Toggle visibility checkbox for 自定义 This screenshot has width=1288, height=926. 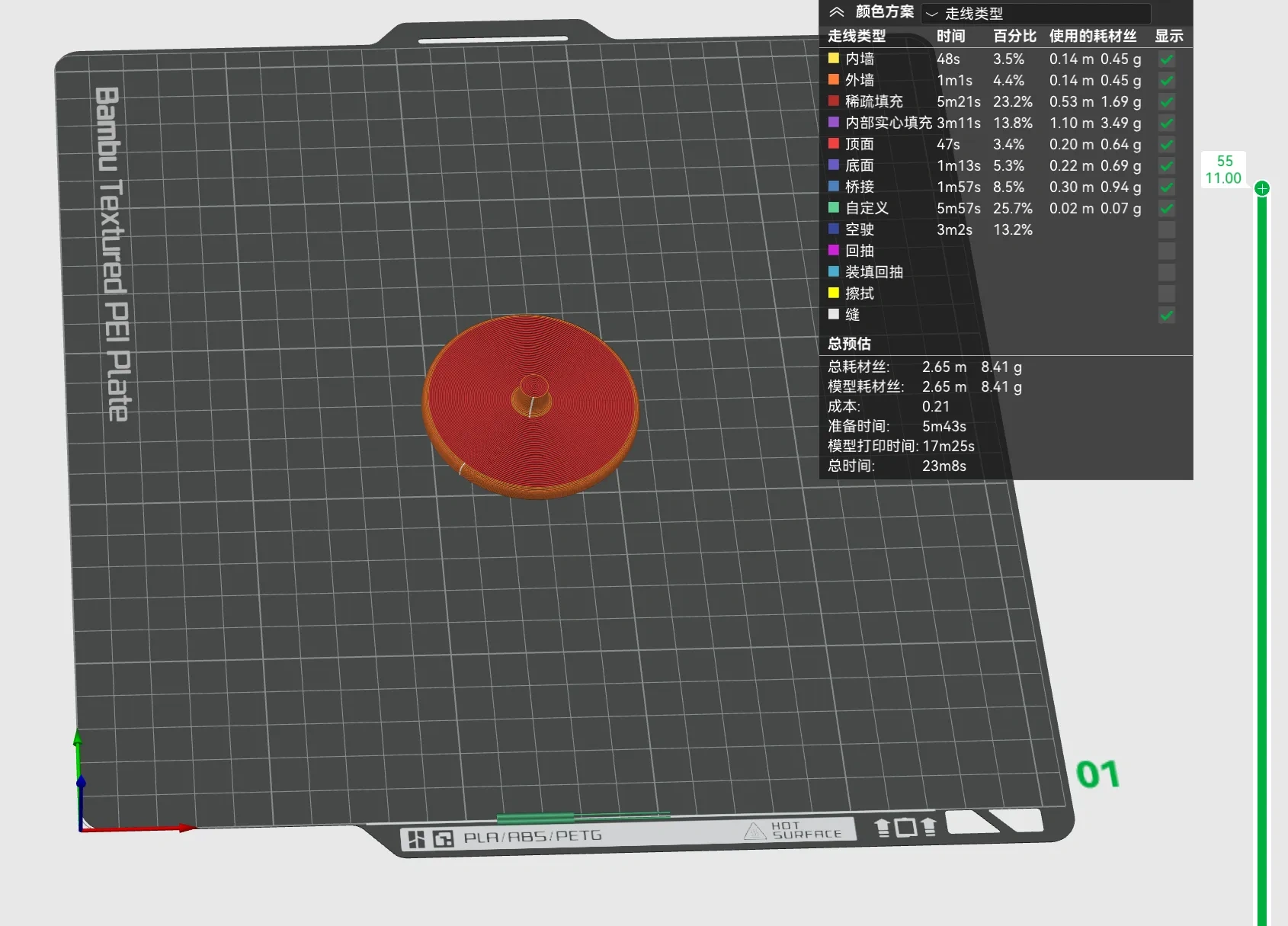1167,208
